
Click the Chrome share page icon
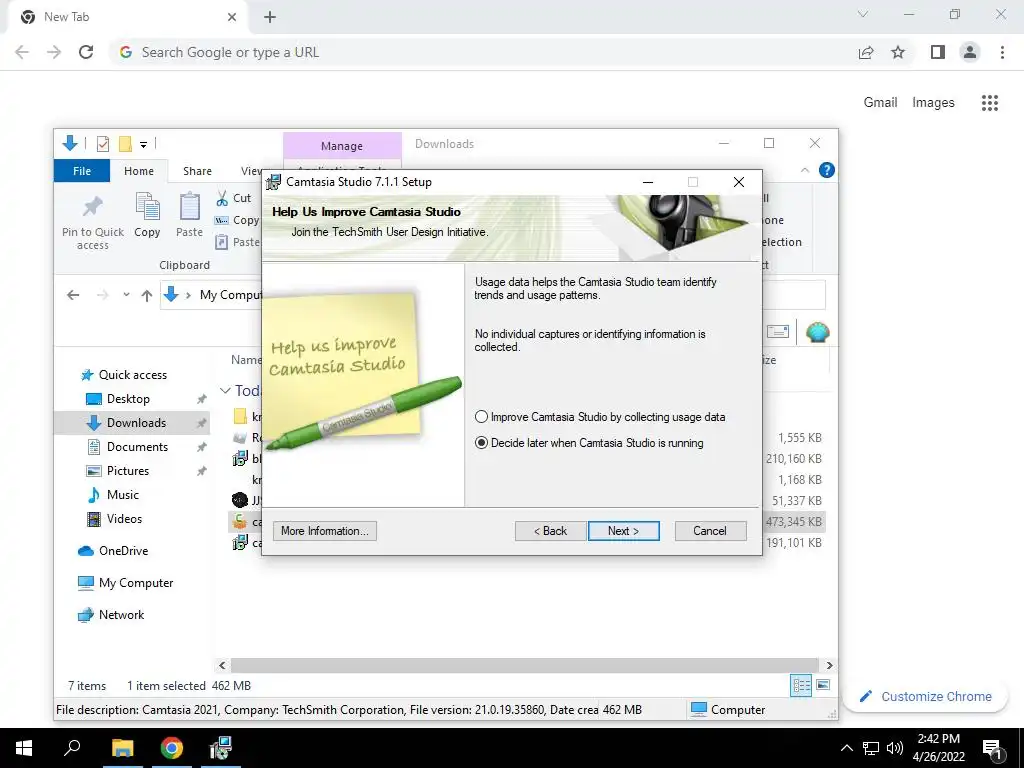click(866, 52)
